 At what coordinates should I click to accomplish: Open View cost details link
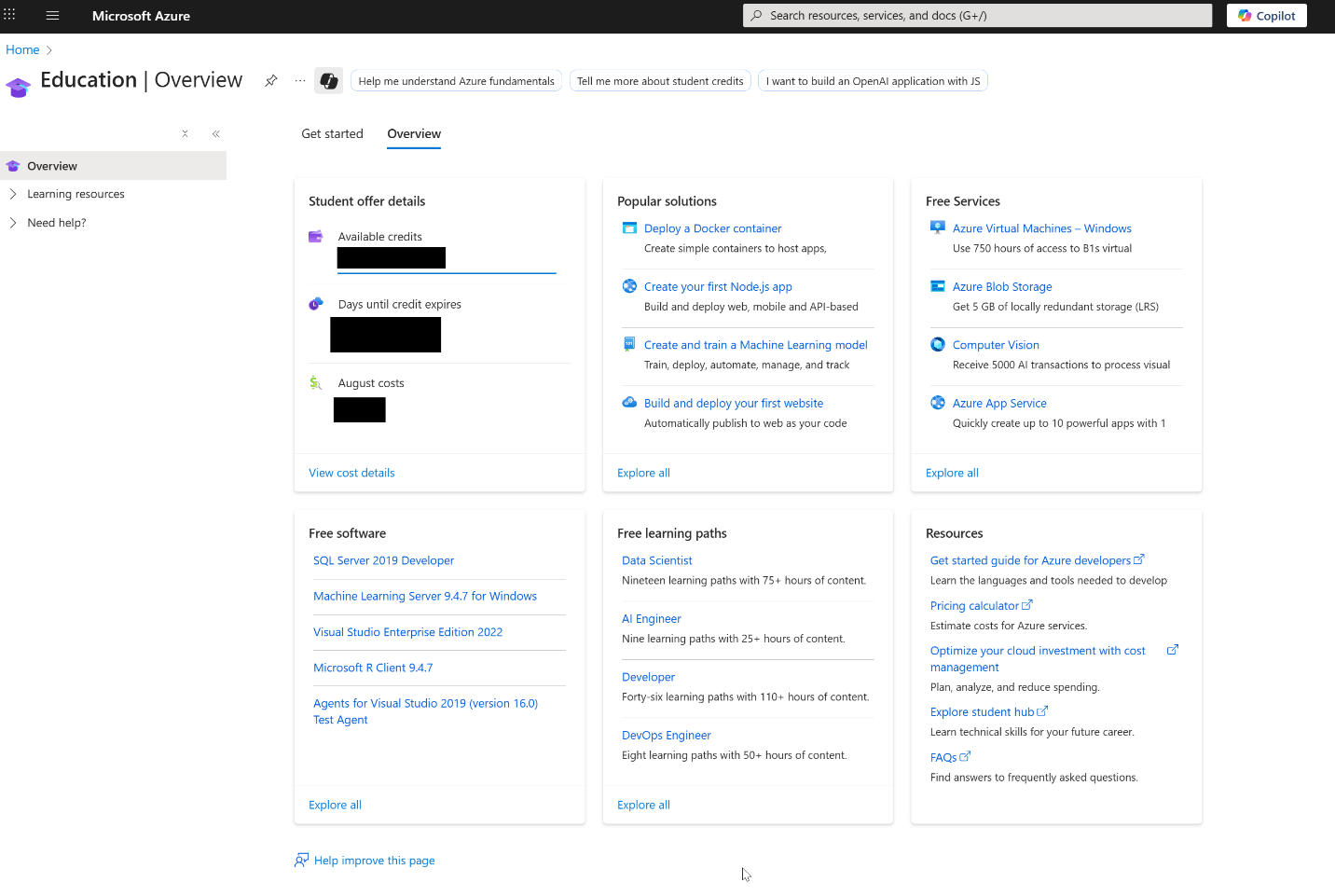[x=351, y=473]
